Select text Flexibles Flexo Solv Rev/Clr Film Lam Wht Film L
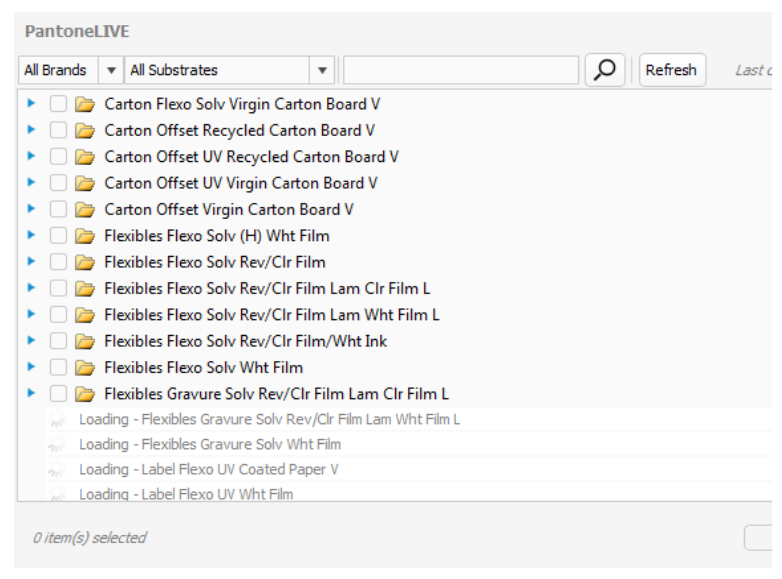Screen dimensions: 782x579 click(x=272, y=315)
